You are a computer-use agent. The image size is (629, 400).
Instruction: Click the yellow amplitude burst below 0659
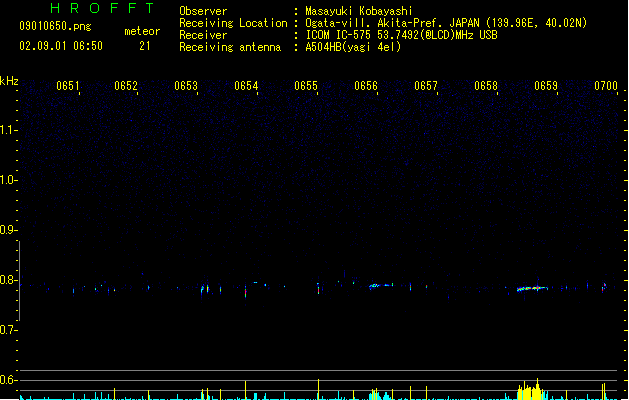532,390
